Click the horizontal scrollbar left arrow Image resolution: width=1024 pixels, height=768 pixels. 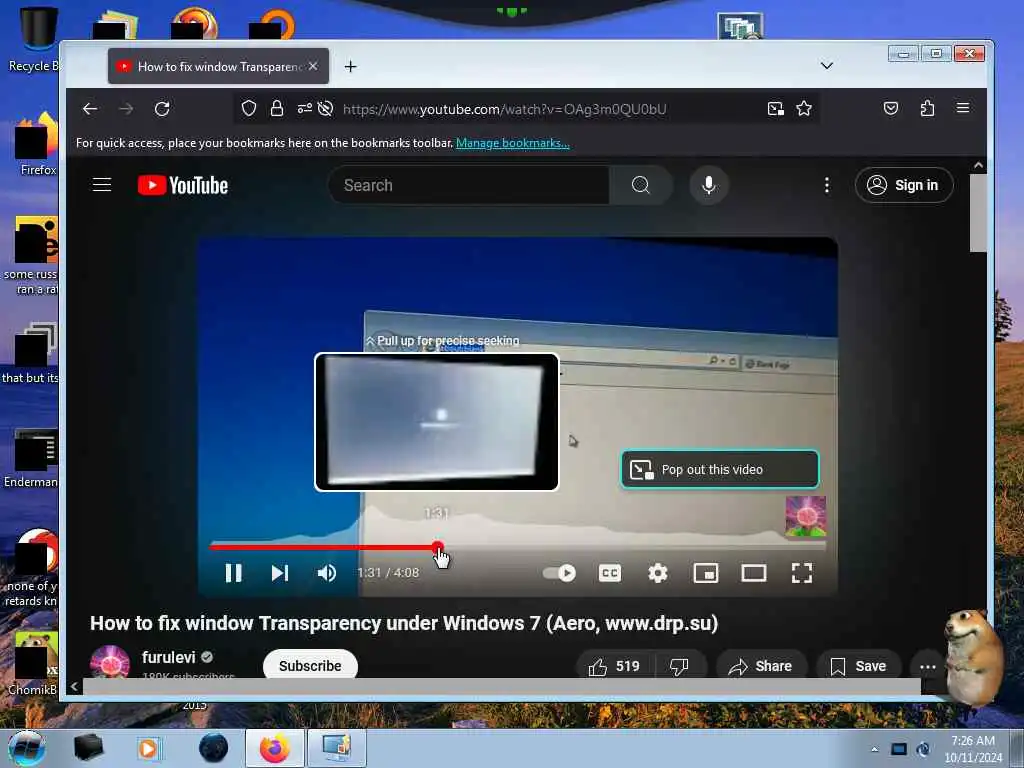pyautogui.click(x=74, y=686)
